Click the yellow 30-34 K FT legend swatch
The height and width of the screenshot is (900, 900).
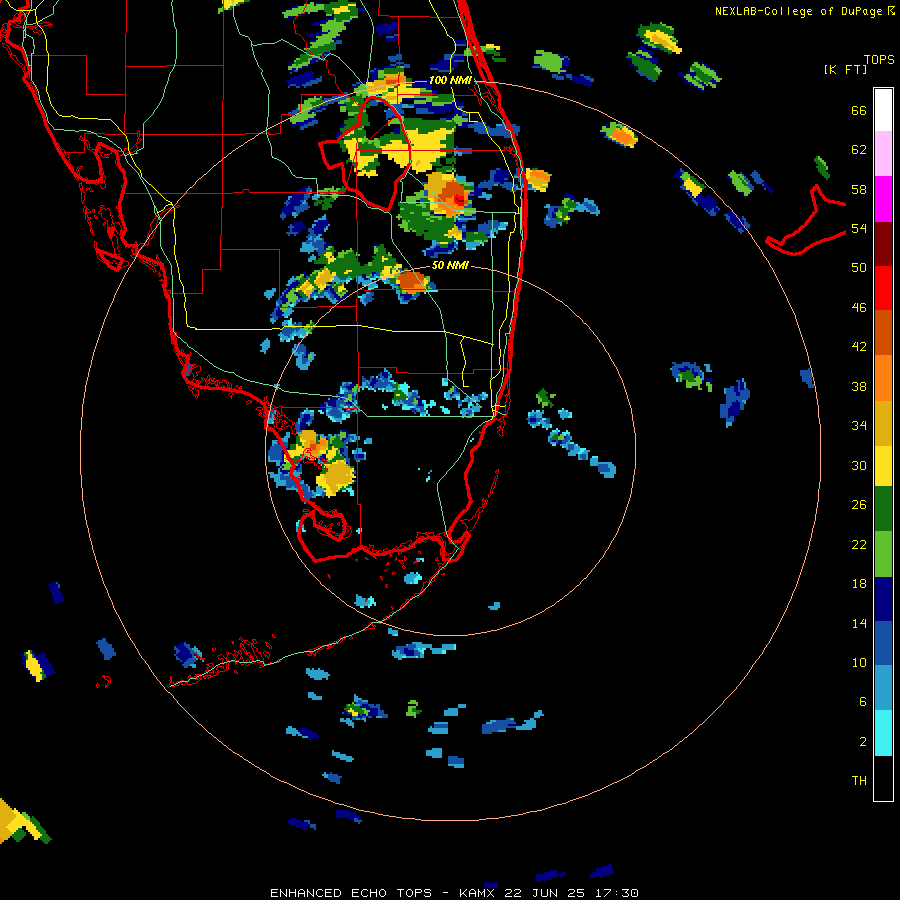pos(883,466)
